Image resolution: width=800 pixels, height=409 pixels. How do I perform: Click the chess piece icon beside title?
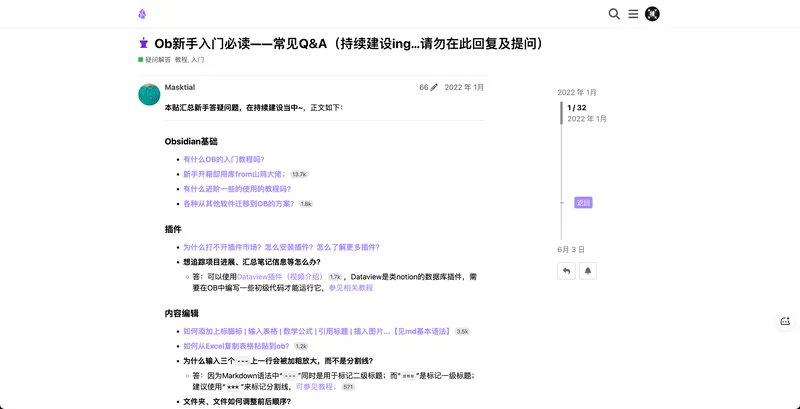click(144, 43)
